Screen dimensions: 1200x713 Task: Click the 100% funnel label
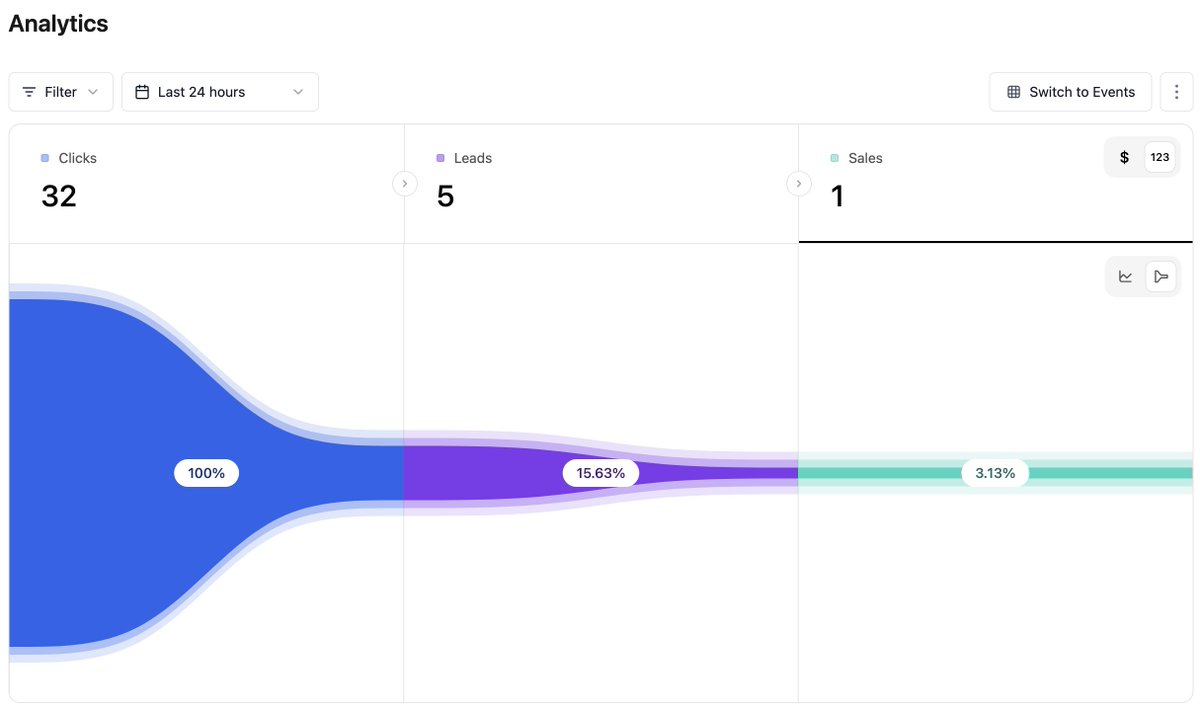click(x=206, y=473)
